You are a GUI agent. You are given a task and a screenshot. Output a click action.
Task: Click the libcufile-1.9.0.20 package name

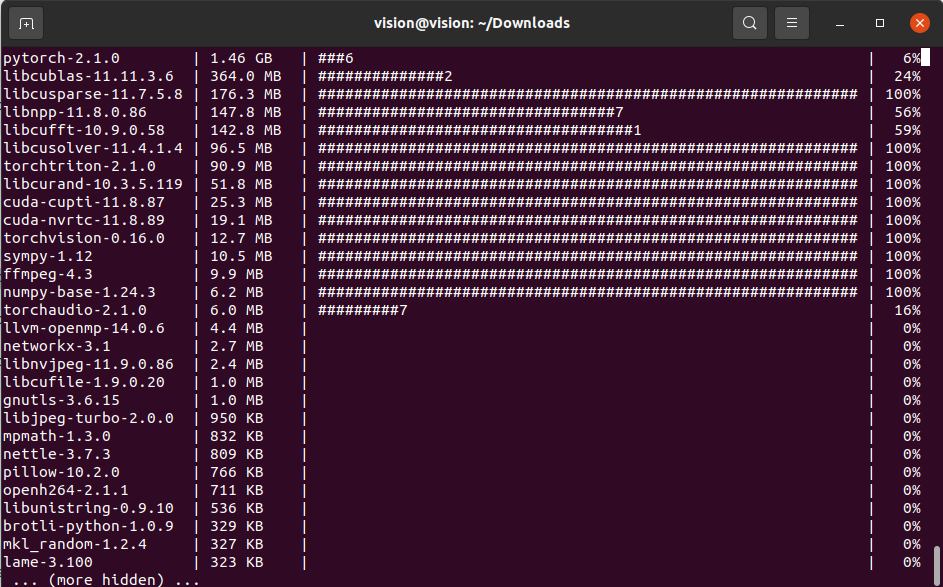pos(84,383)
